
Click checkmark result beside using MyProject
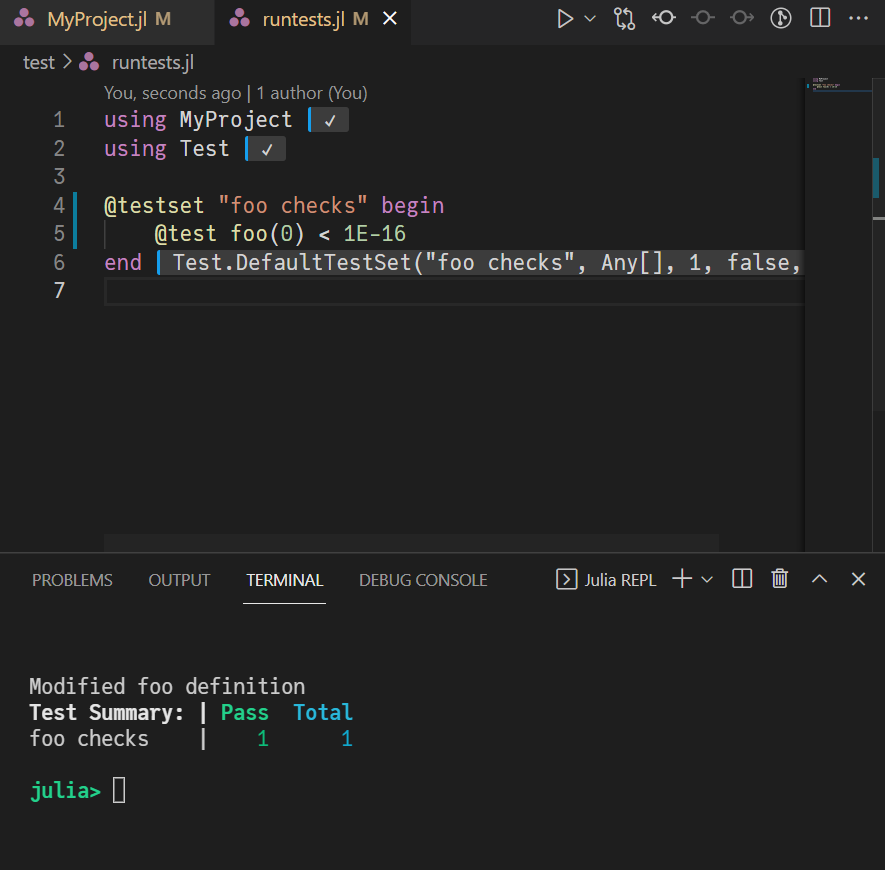tap(329, 120)
